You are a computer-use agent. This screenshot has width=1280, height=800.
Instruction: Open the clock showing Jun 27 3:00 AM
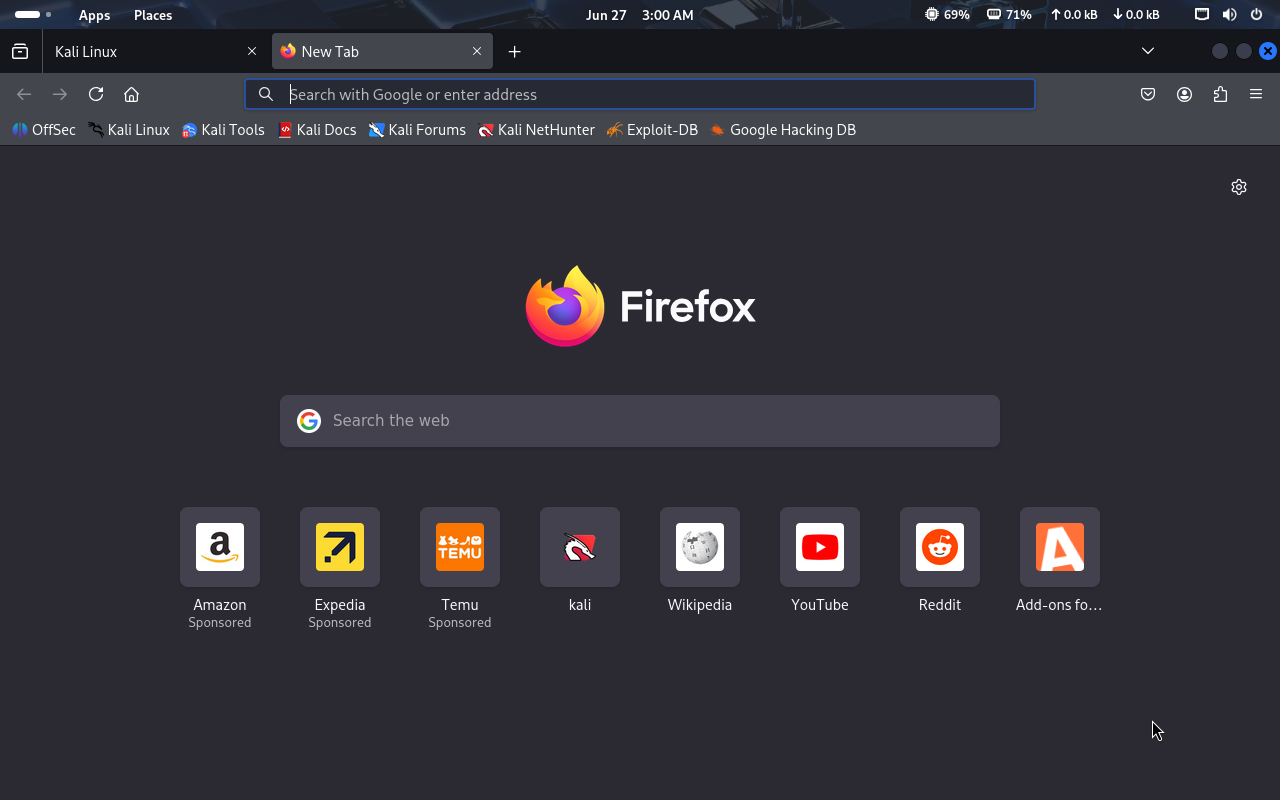640,15
